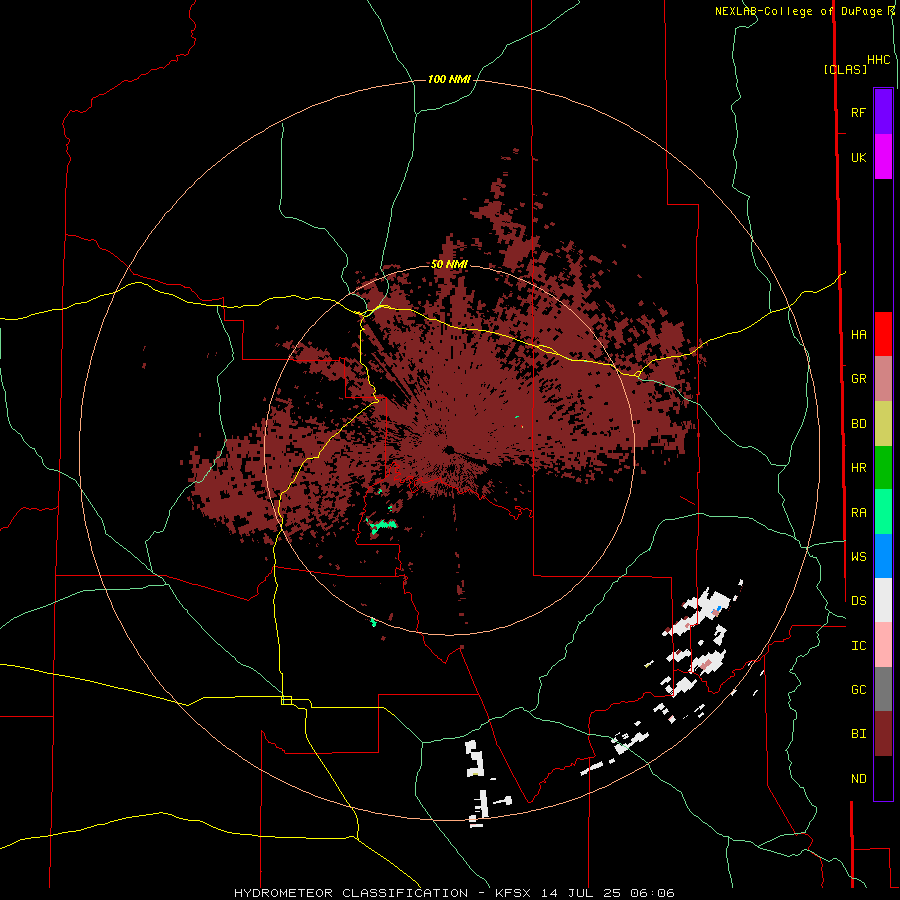Image resolution: width=900 pixels, height=900 pixels.
Task: Click the "HA" legend label
Action: coord(858,335)
